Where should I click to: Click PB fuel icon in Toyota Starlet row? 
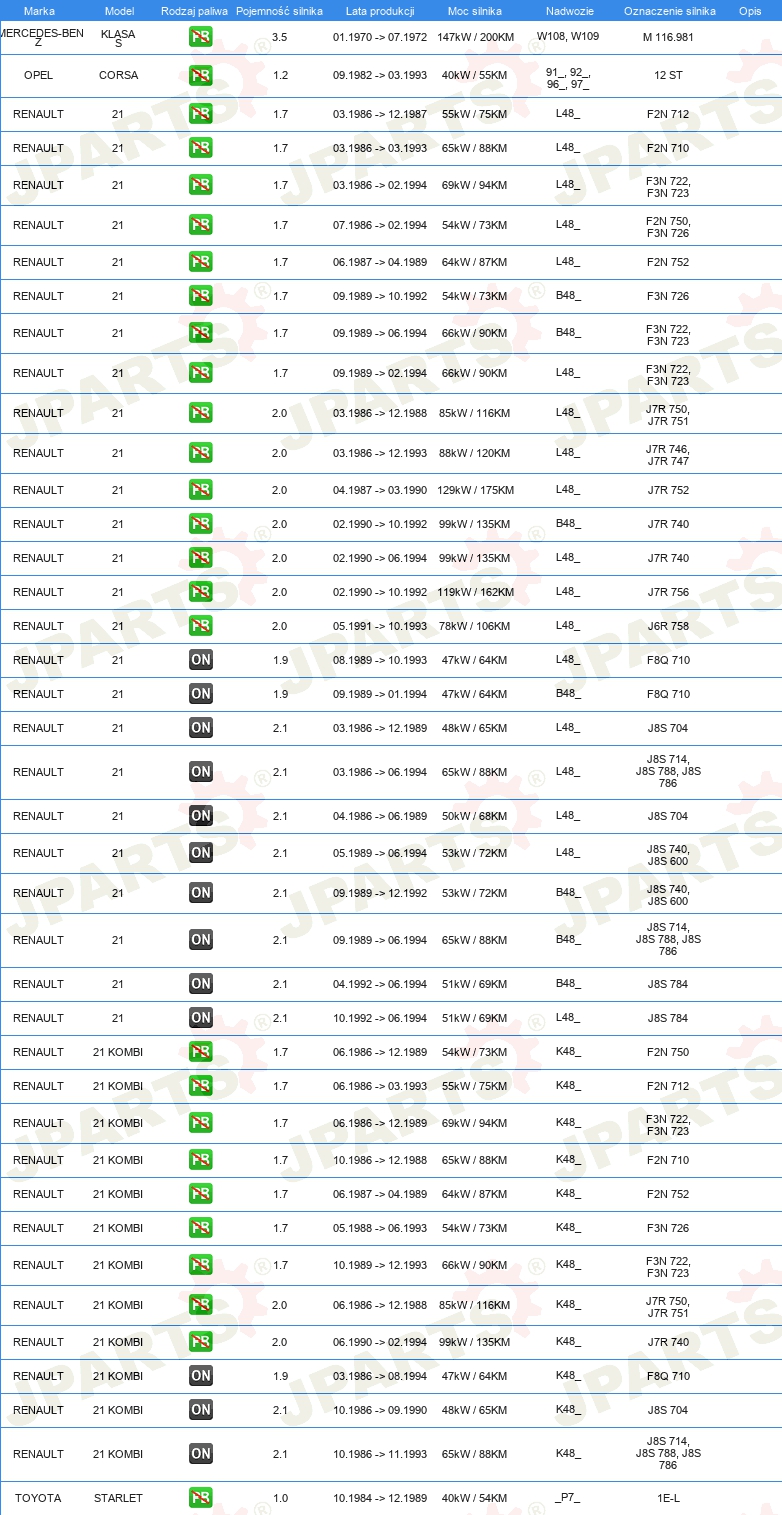pyautogui.click(x=200, y=1498)
